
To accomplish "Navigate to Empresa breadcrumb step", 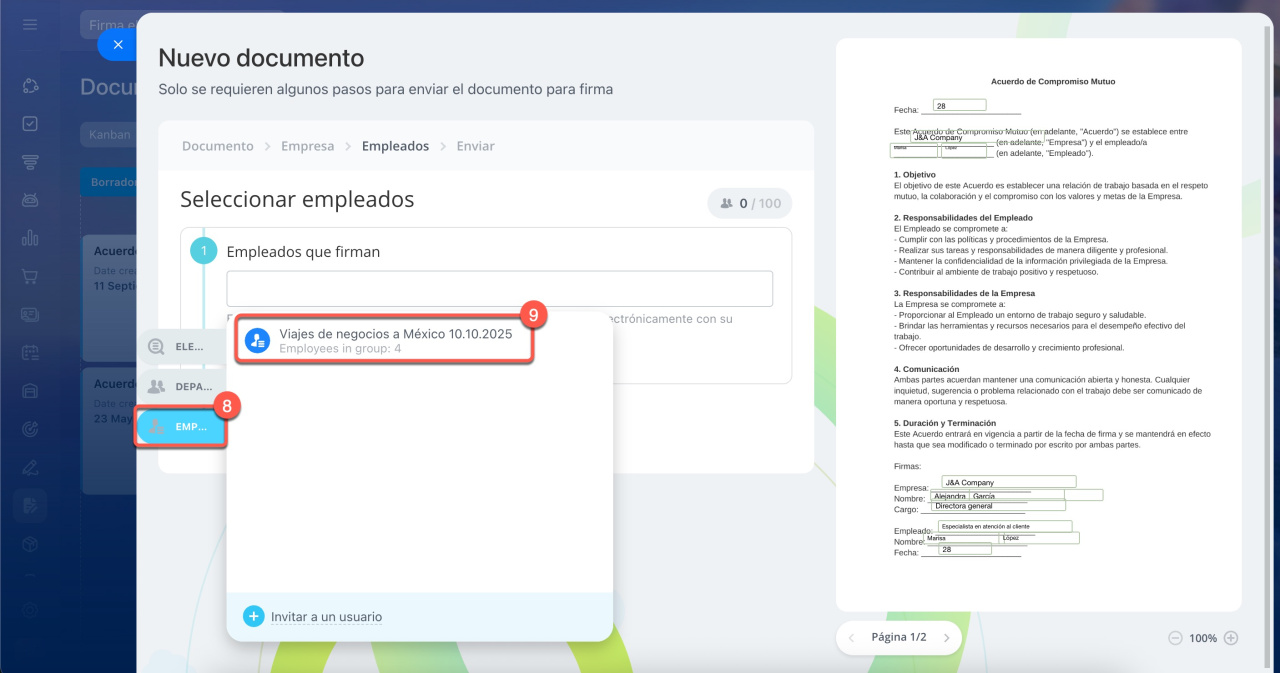I will click(307, 146).
